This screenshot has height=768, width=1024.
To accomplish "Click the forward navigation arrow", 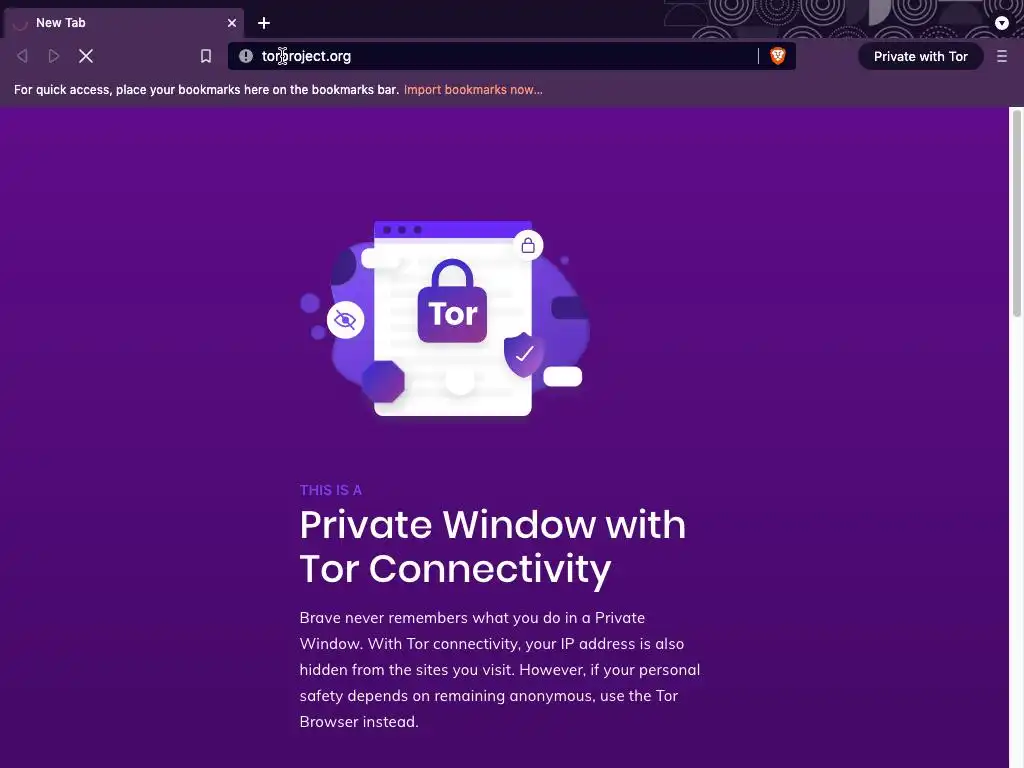I will [54, 56].
